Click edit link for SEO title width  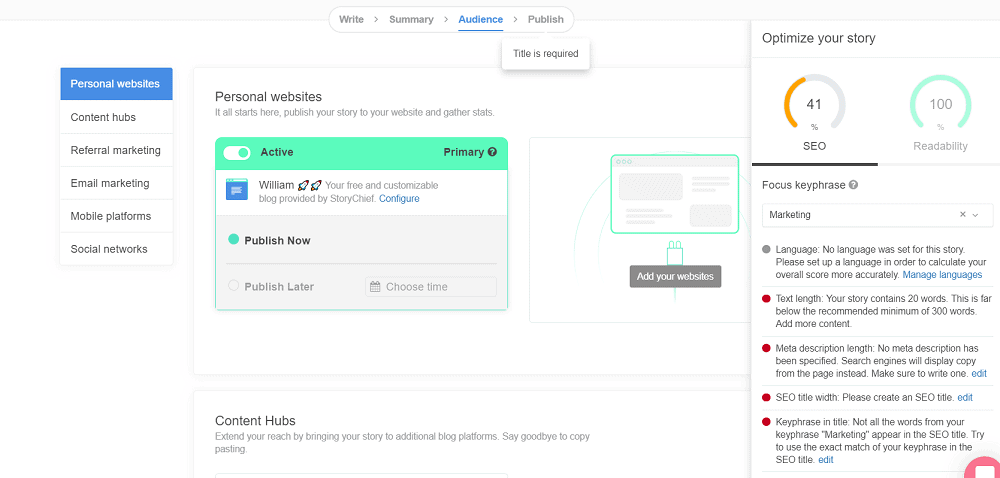(x=965, y=397)
